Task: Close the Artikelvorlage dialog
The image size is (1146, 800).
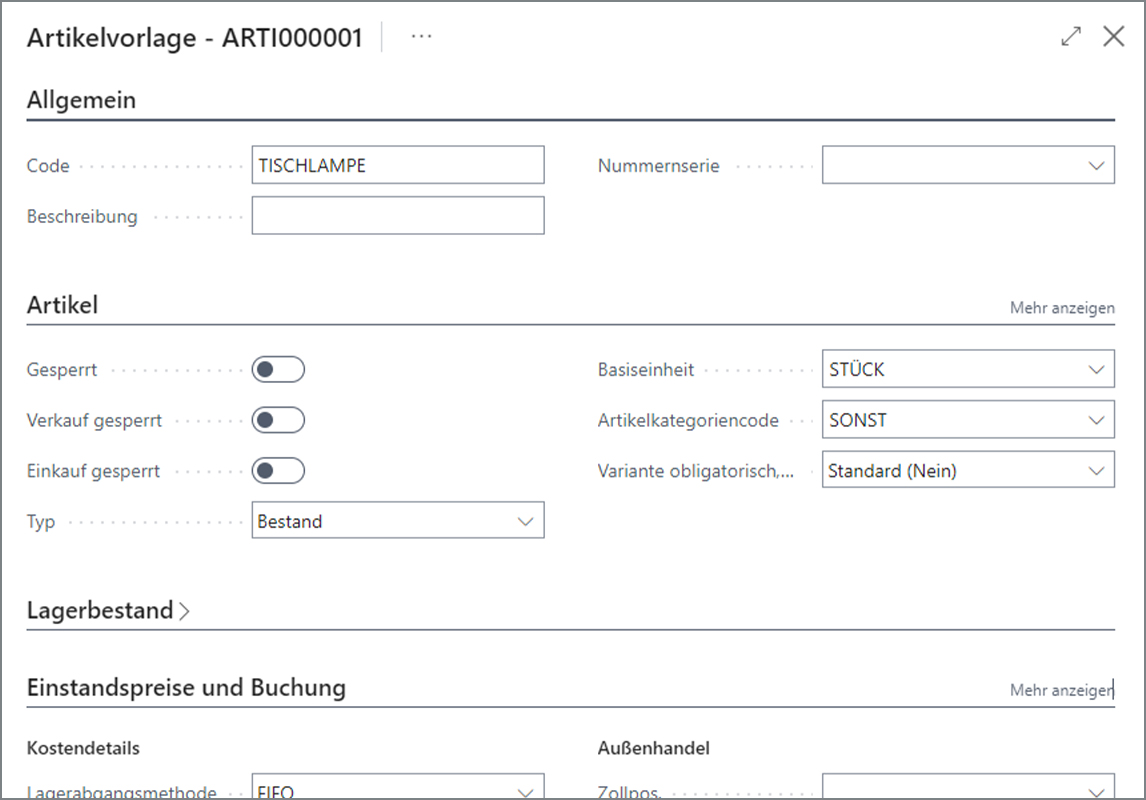Action: (x=1113, y=37)
